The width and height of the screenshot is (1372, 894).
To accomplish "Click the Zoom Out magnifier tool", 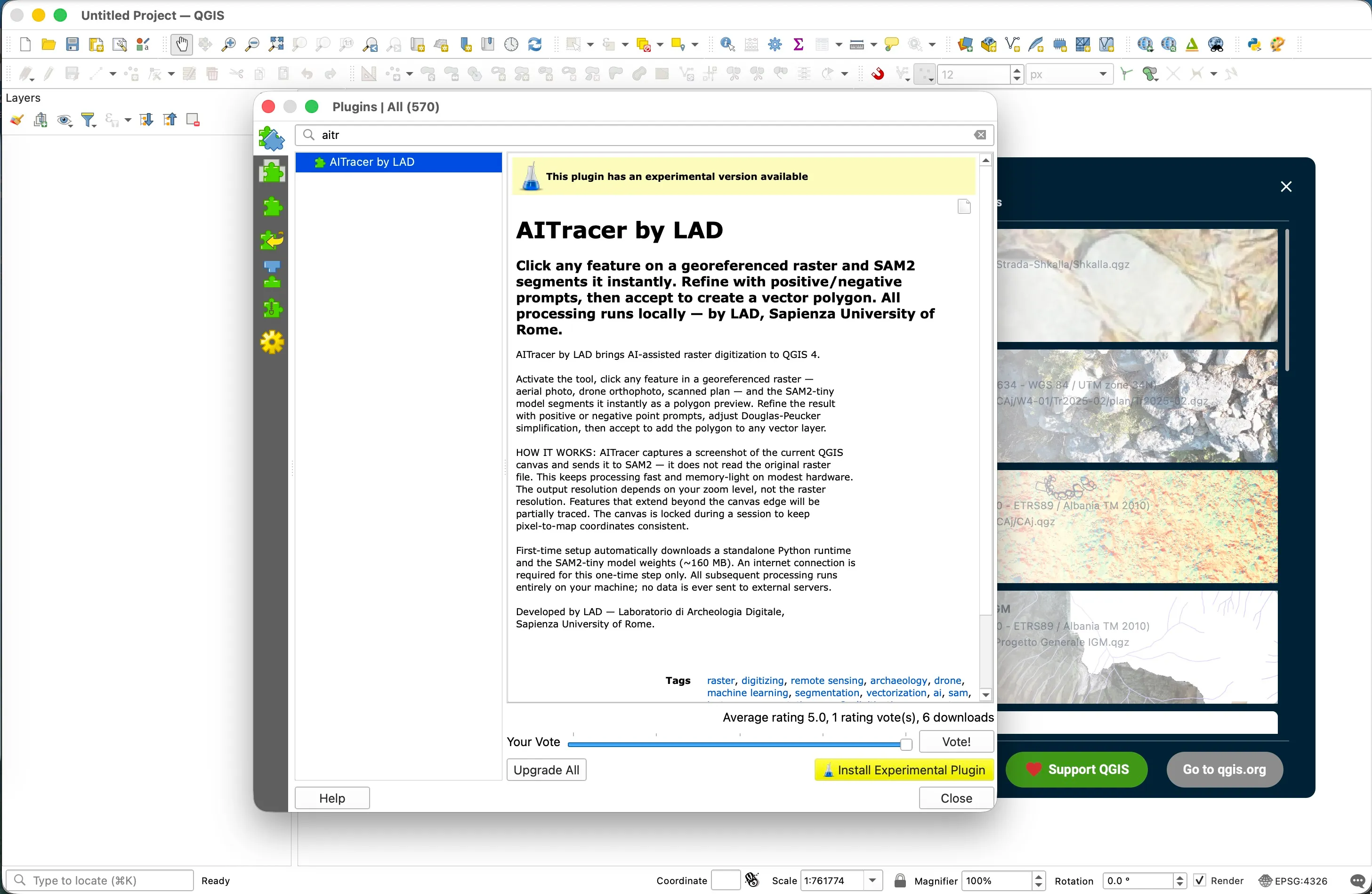I will click(x=252, y=44).
